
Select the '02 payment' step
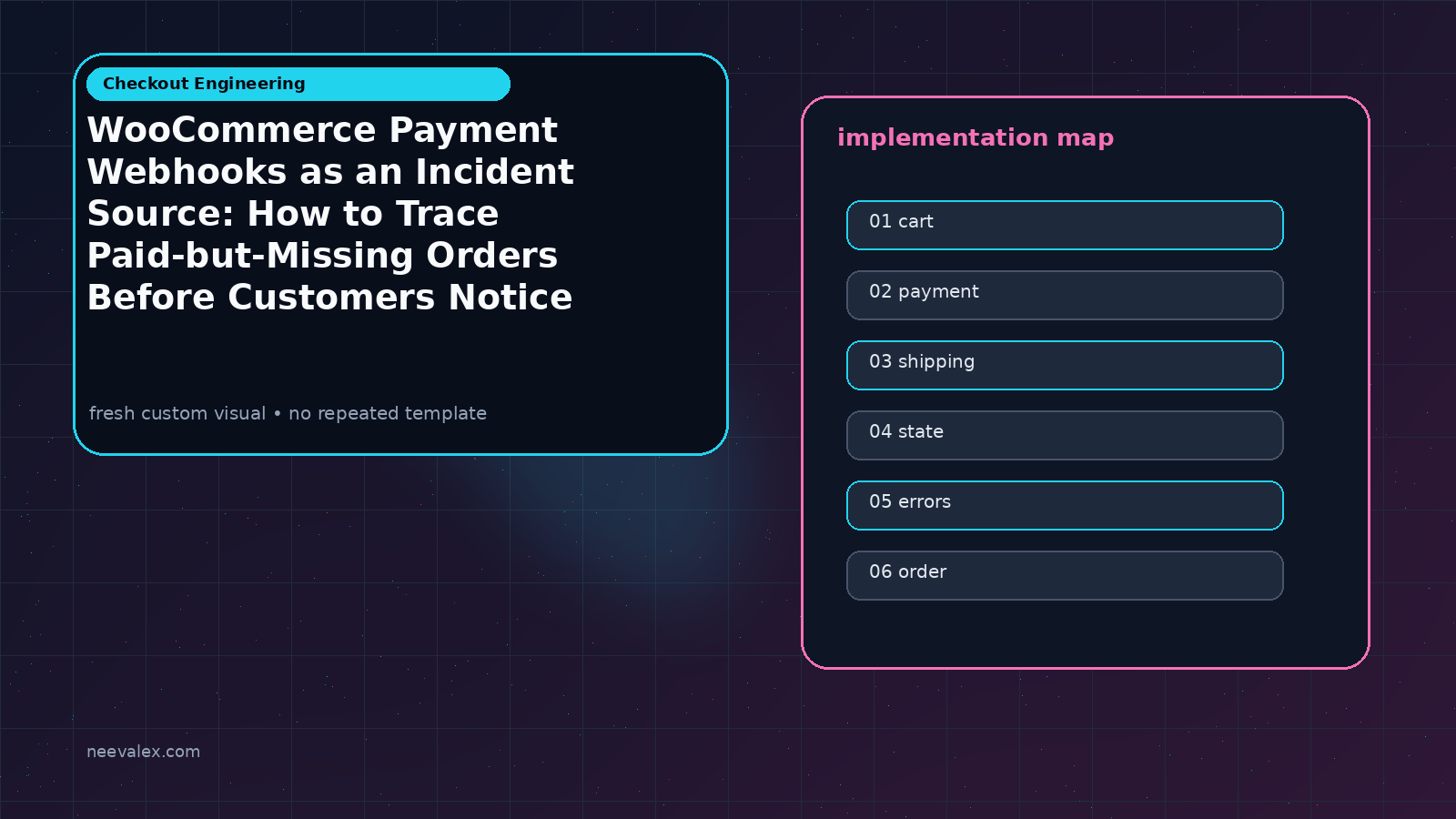pyautogui.click(x=1065, y=295)
